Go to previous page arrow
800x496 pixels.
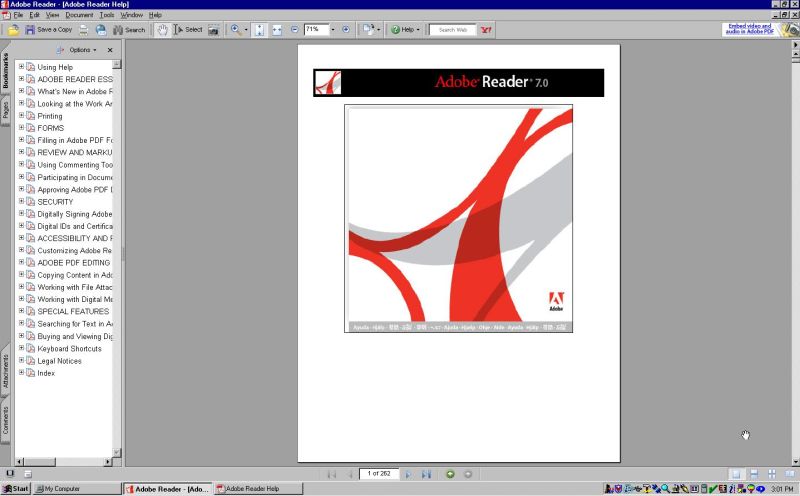pyautogui.click(x=350, y=474)
